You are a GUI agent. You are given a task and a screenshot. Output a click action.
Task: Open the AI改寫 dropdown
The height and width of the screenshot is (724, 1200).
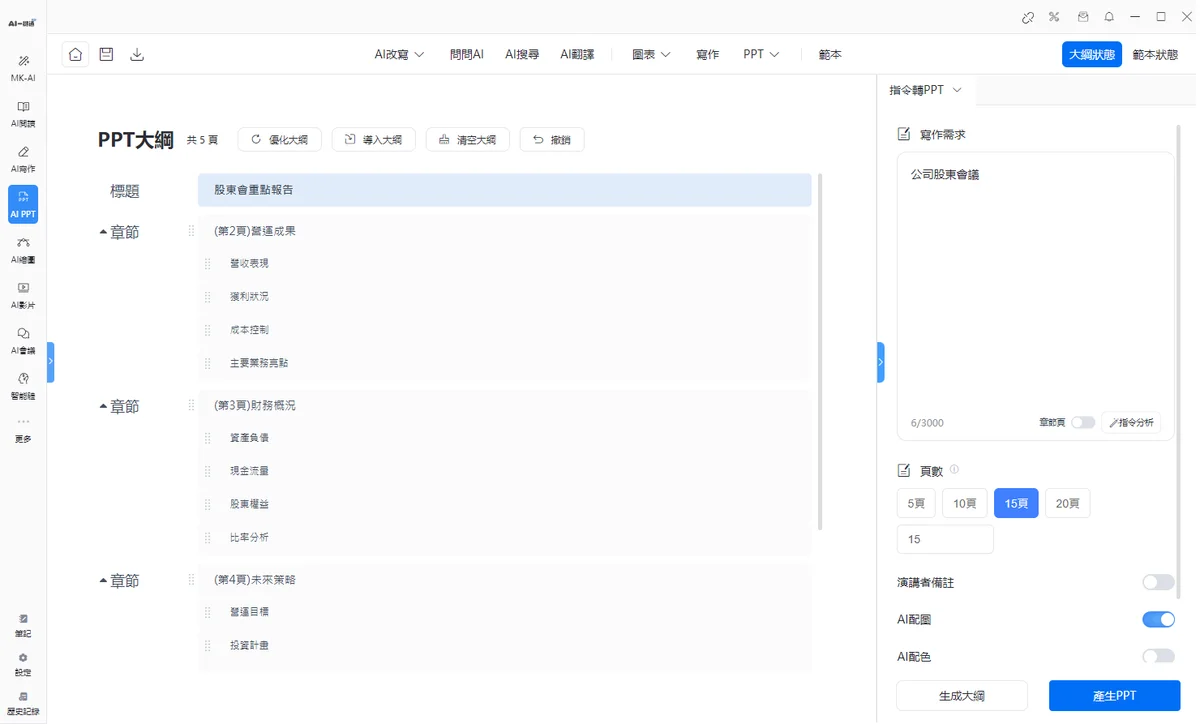399,54
